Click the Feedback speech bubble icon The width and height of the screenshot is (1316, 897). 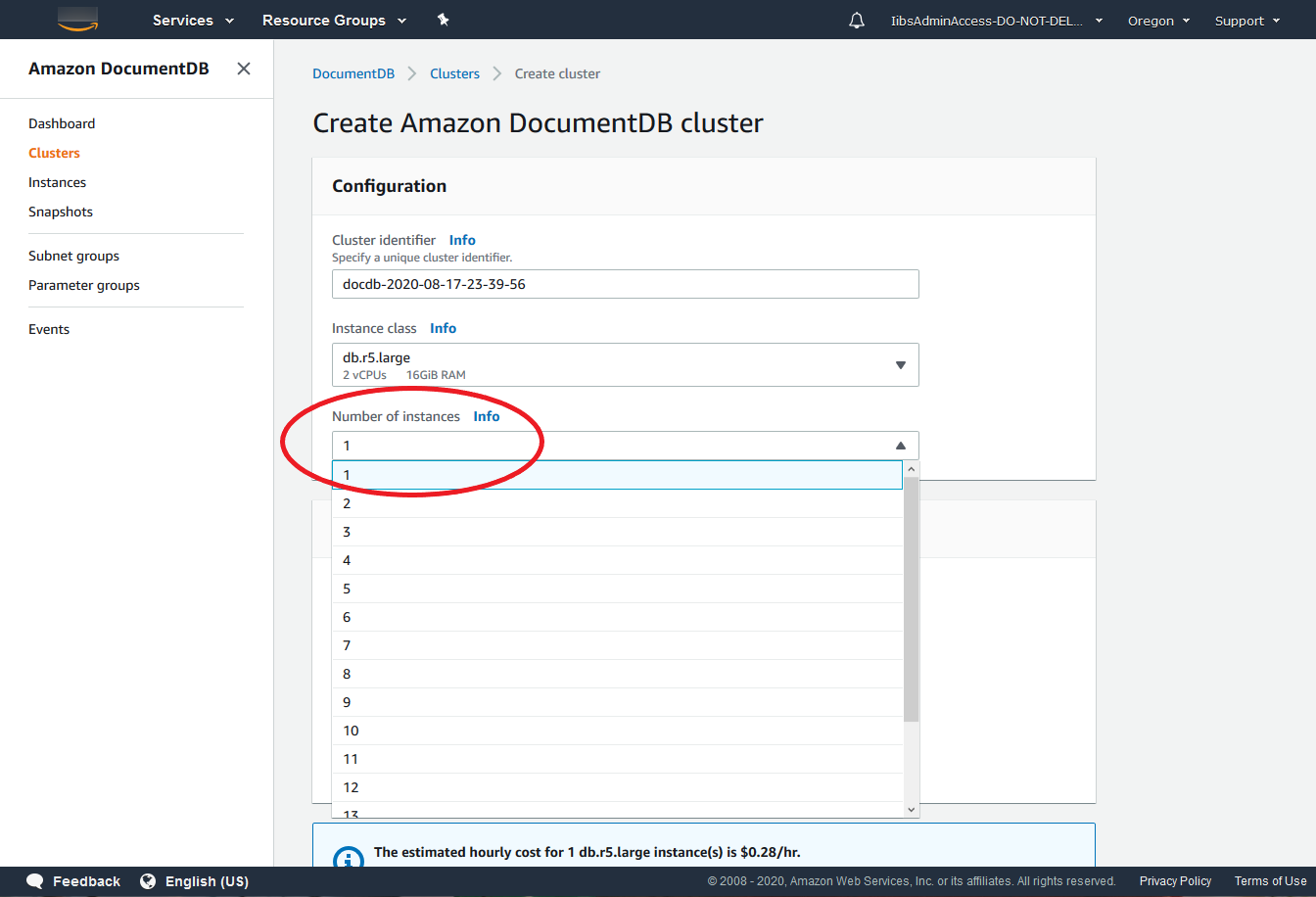[x=35, y=881]
